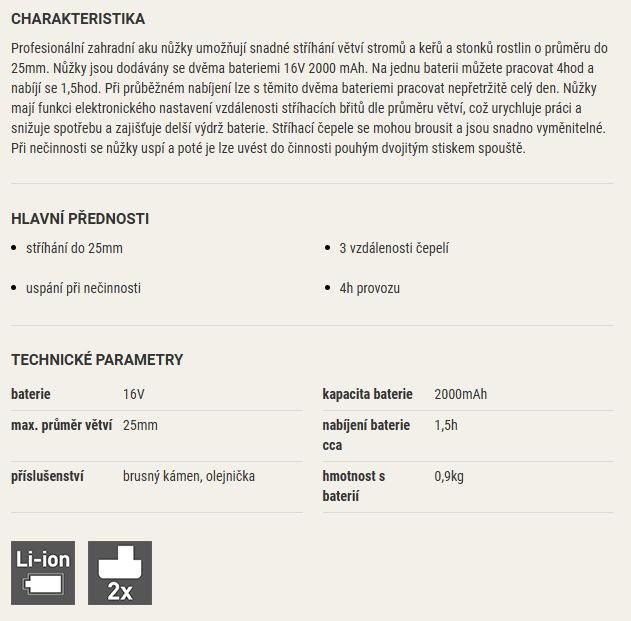Click the 2x batteries included icon
Image resolution: width=631 pixels, height=621 pixels.
(x=120, y=573)
